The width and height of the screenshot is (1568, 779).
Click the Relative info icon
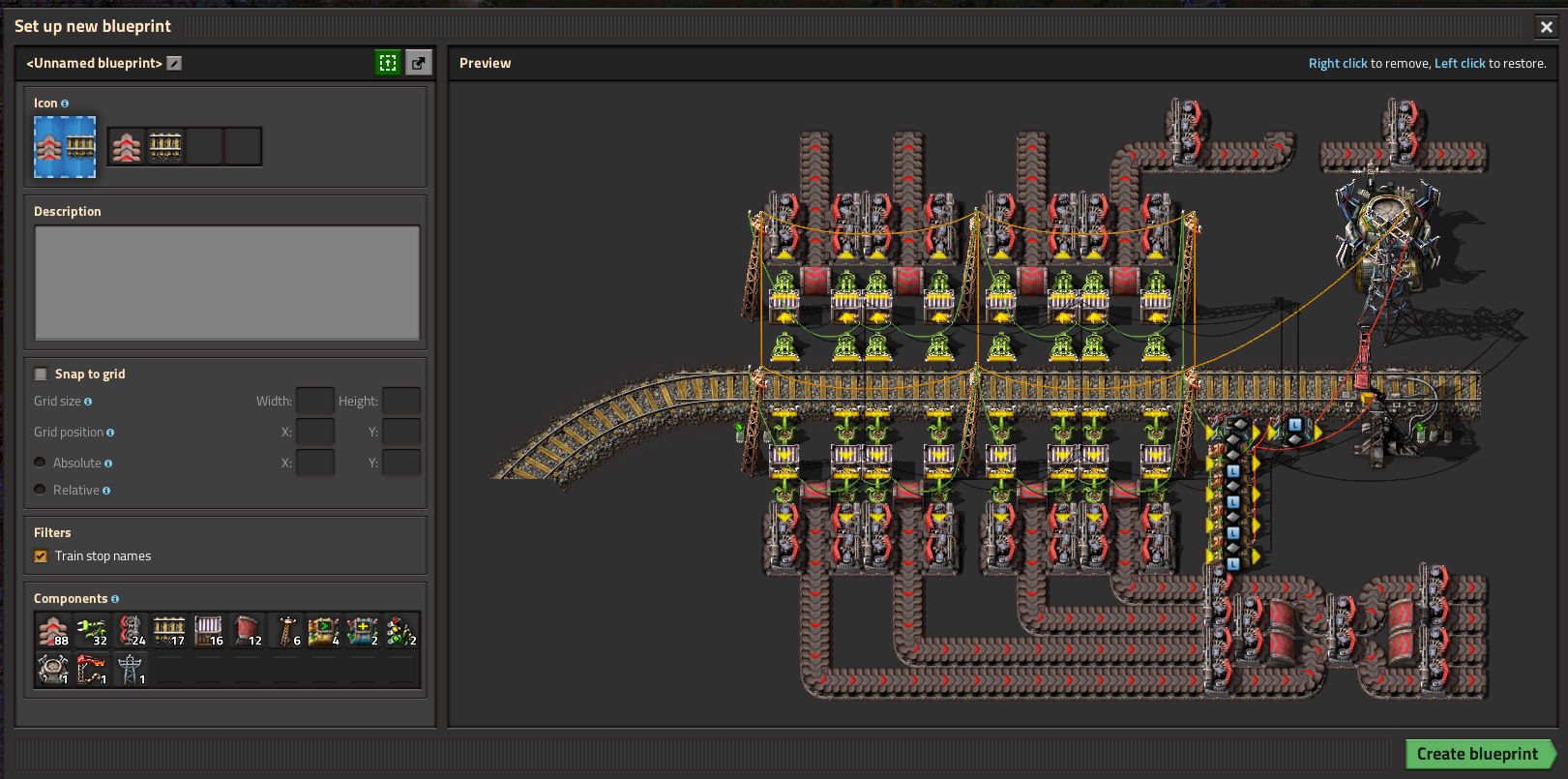pos(106,491)
